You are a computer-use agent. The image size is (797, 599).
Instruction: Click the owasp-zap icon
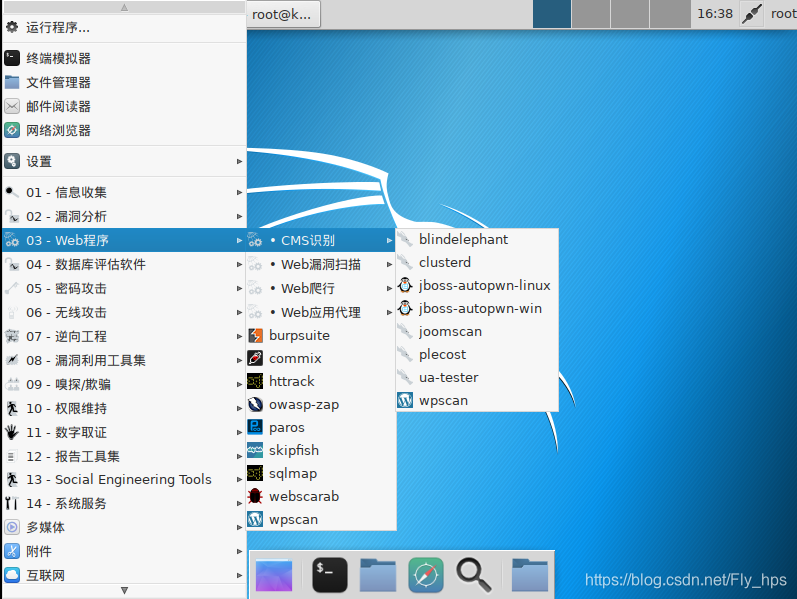(x=255, y=405)
